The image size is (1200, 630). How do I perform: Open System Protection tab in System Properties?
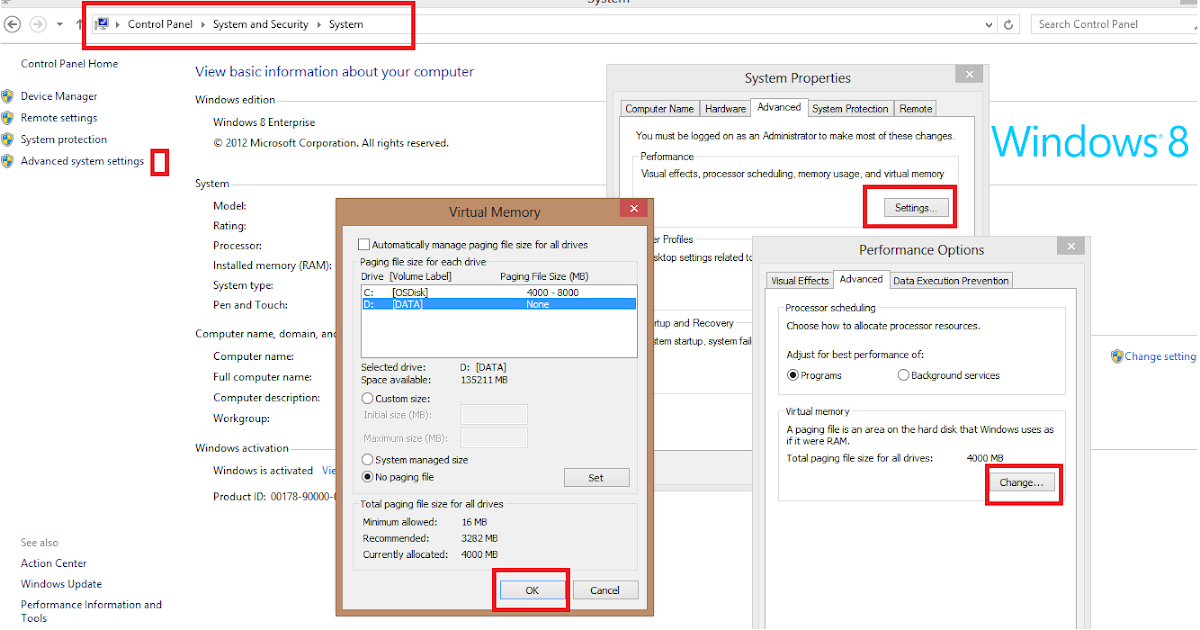tap(850, 109)
